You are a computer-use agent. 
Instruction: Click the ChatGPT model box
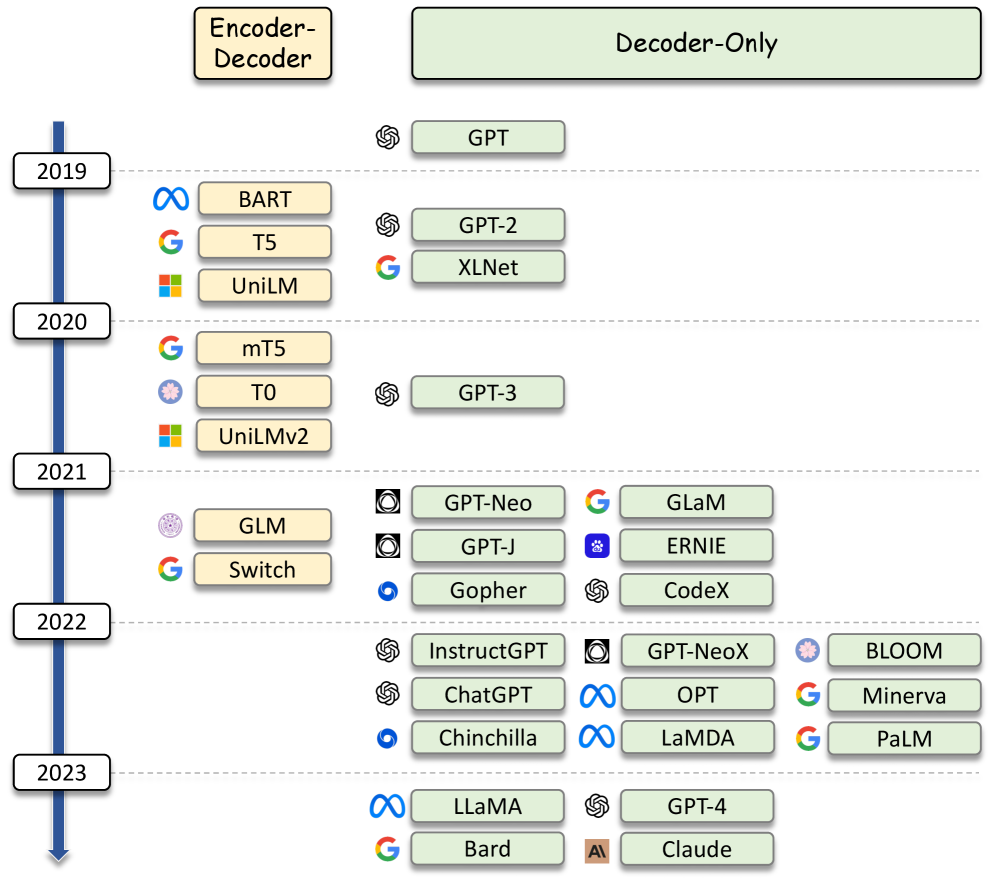pyautogui.click(x=488, y=694)
